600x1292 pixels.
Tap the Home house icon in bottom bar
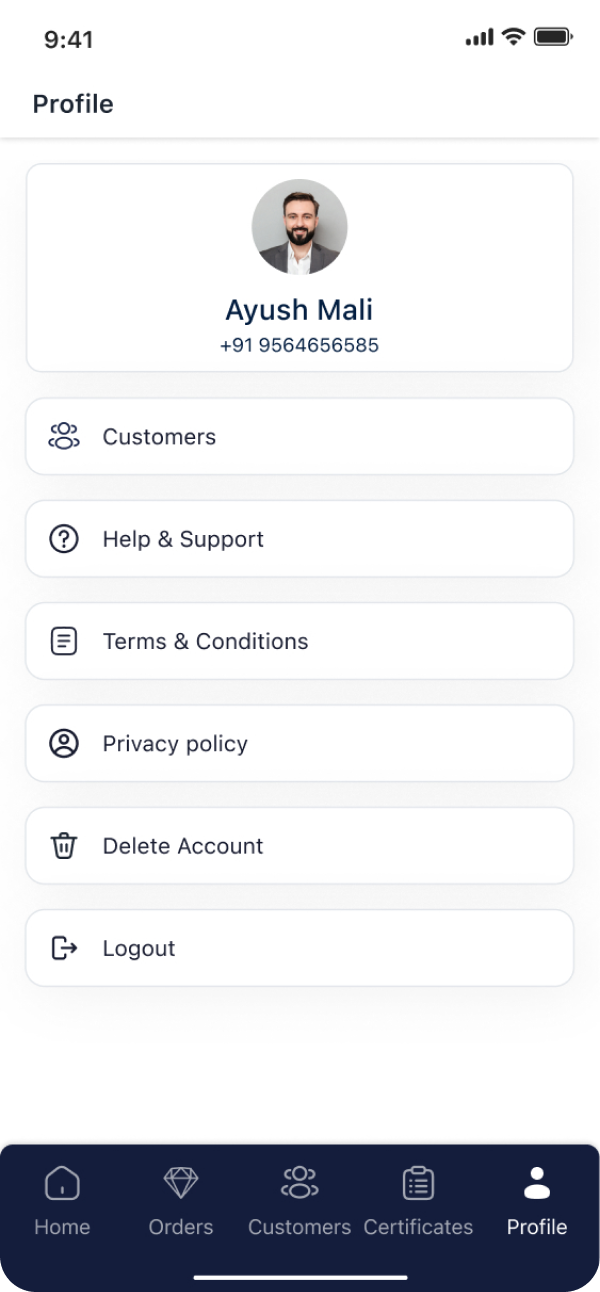[62, 1183]
